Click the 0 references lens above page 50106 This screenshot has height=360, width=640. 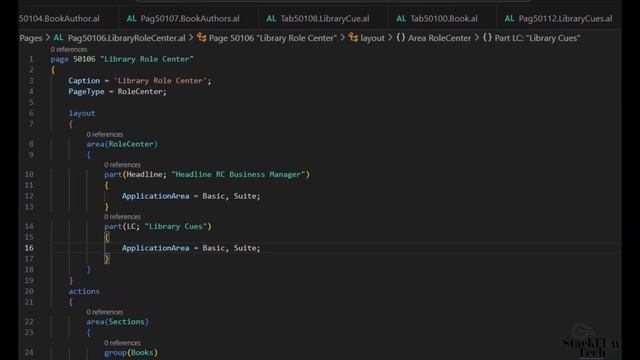point(69,49)
